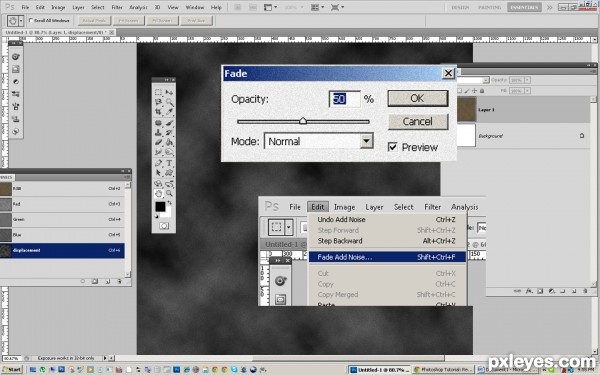Screen dimensions: 600x375
Task: Open the Window menu in main menu bar
Action: pyautogui.click(x=194, y=7)
